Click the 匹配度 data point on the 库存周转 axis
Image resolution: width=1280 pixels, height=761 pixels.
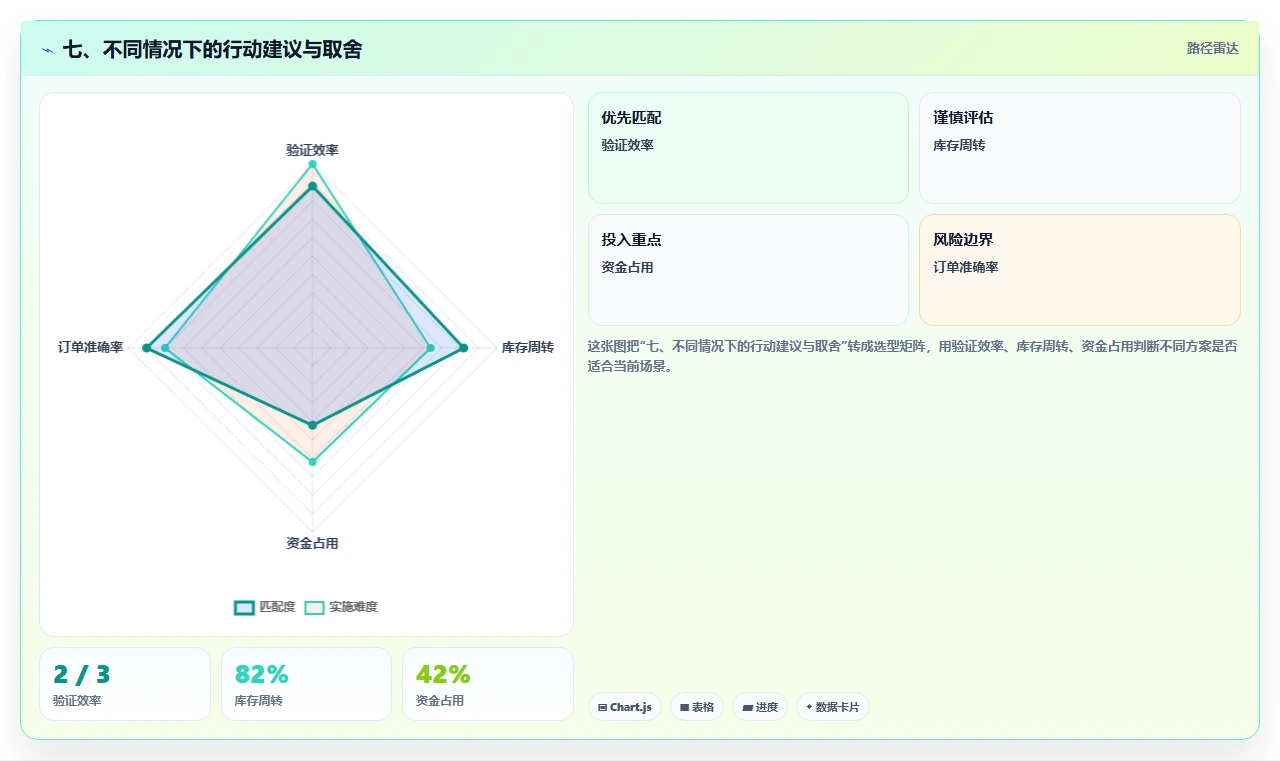tap(463, 348)
